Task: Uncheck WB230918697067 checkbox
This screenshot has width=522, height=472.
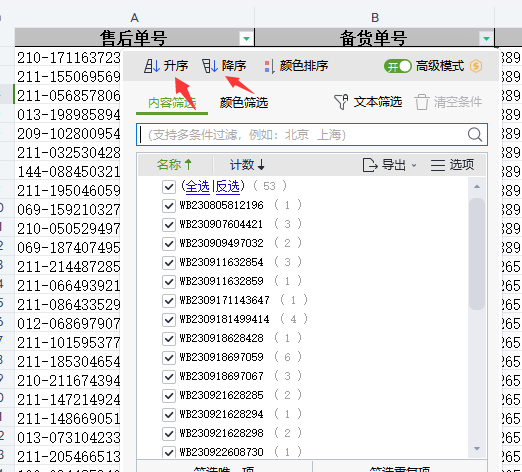Action: click(169, 376)
